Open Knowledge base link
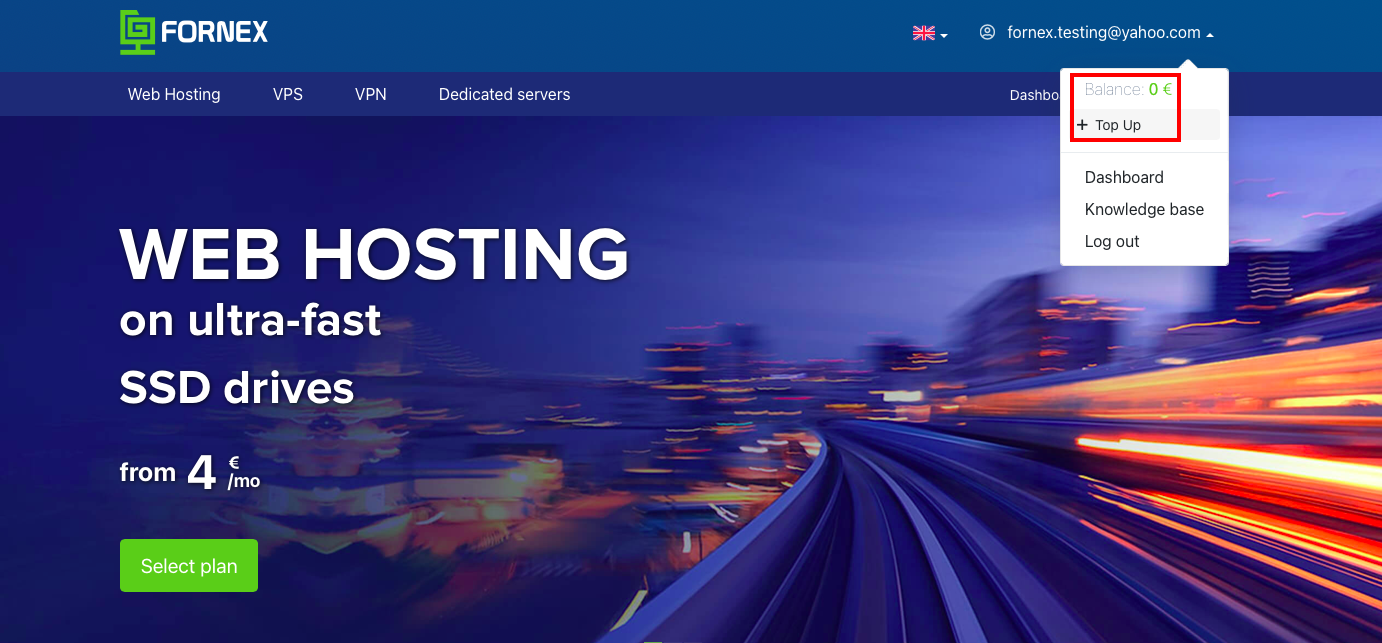Image resolution: width=1382 pixels, height=643 pixels. pos(1144,209)
